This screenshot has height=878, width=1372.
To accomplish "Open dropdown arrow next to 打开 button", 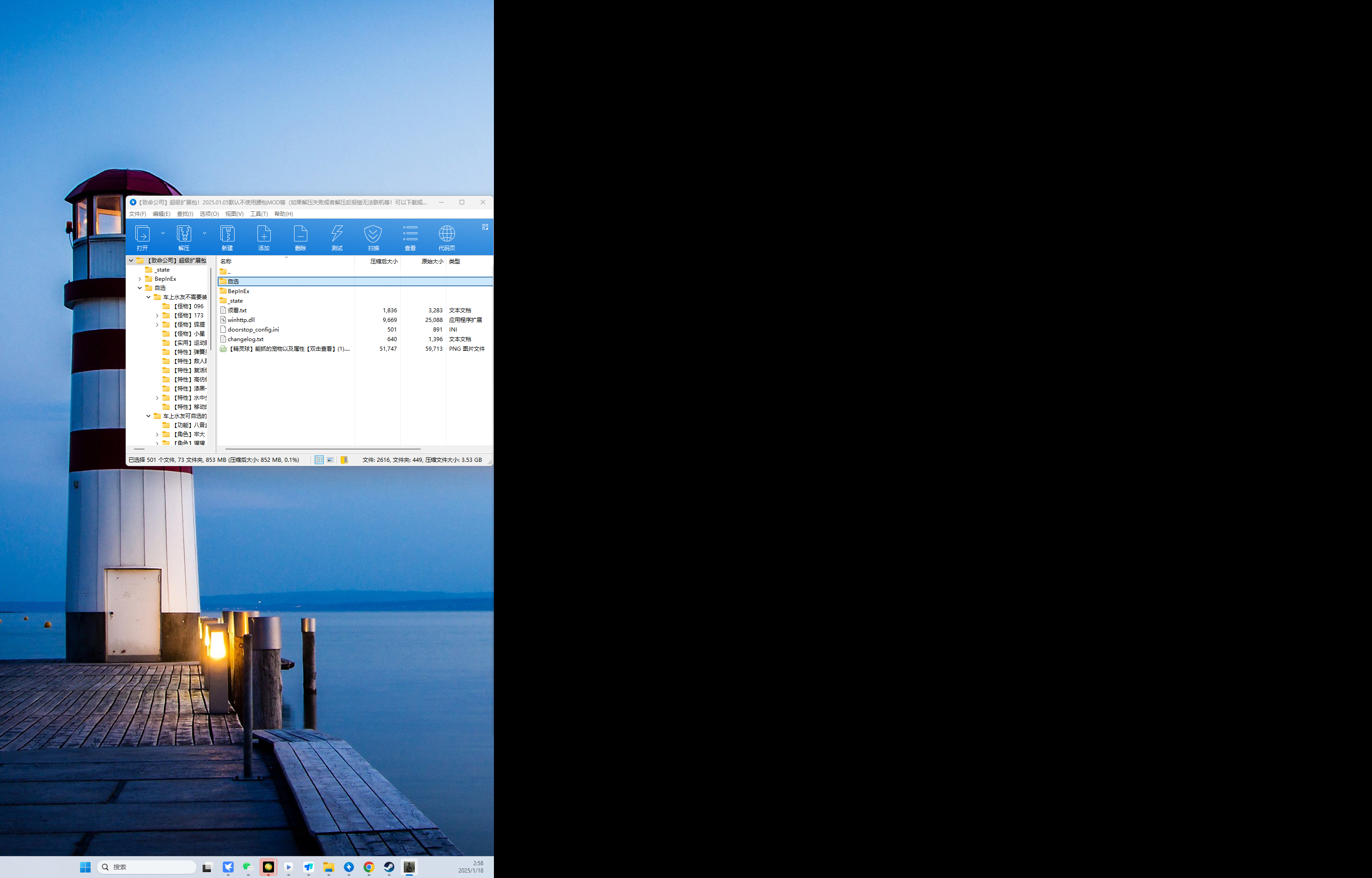I will [x=163, y=233].
